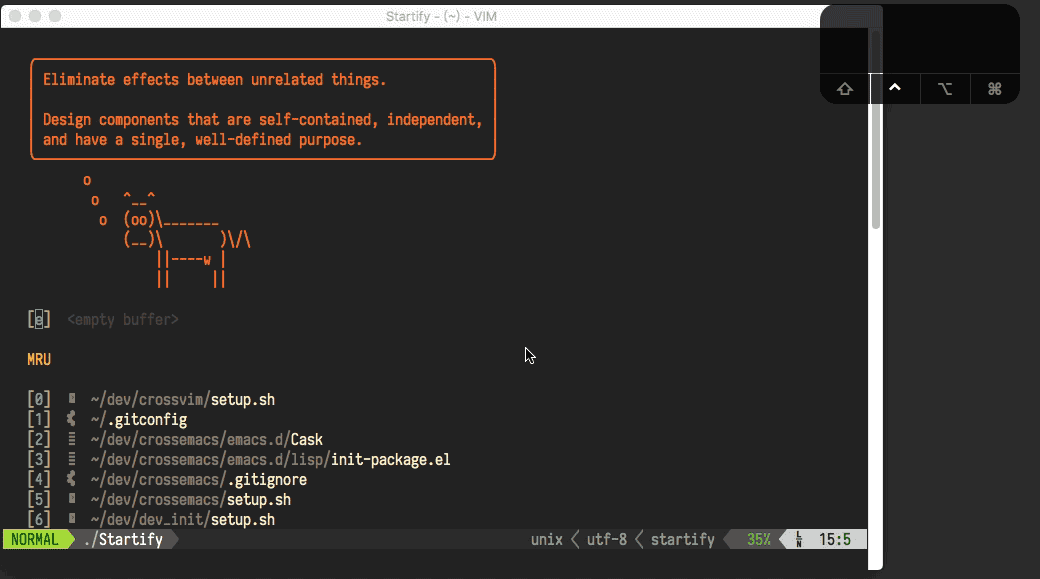Click the NORMAL mode indicator
Screen dimensions: 1040x579
coord(34,539)
